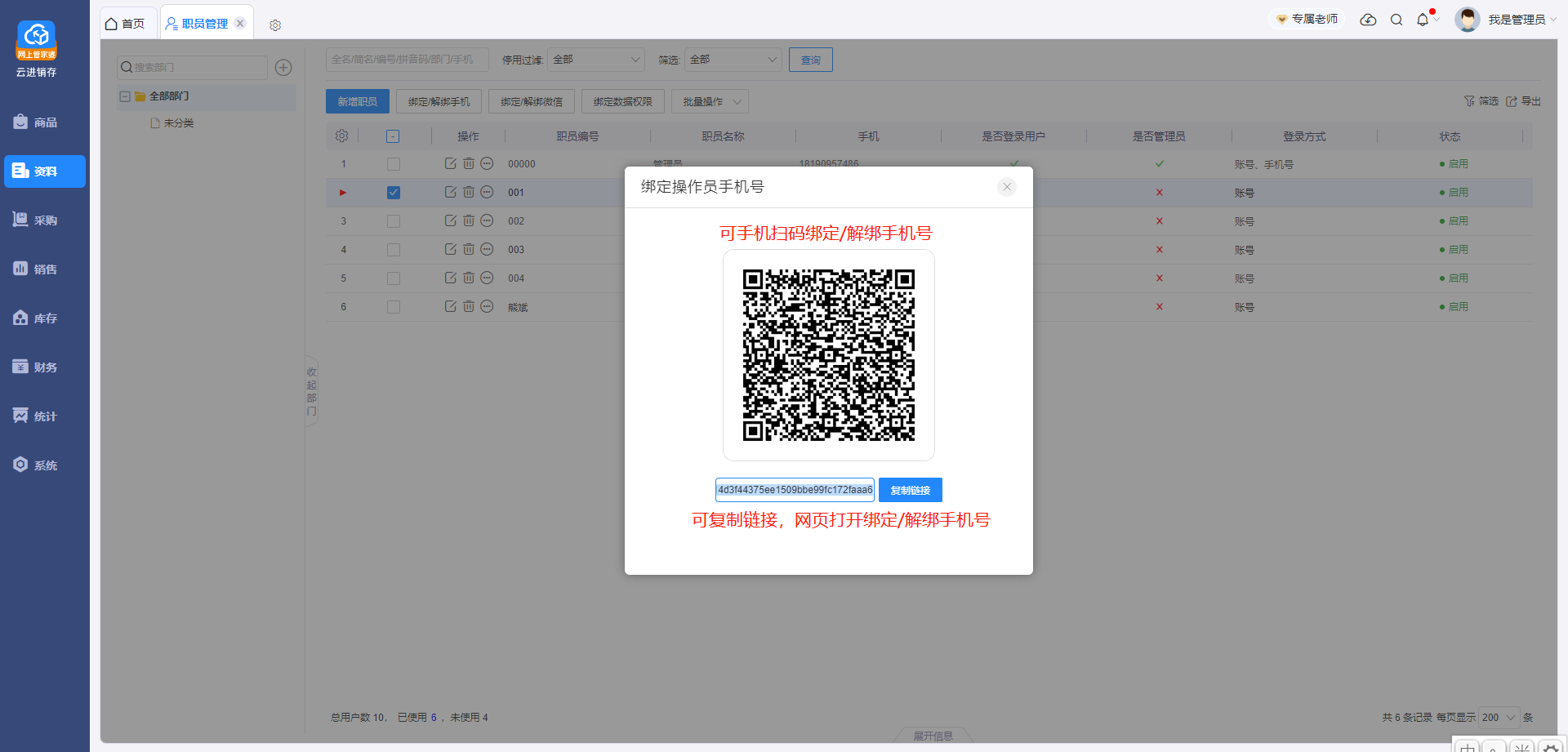Open the top search icon
Image resolution: width=1568 pixels, height=752 pixels.
[x=1396, y=20]
